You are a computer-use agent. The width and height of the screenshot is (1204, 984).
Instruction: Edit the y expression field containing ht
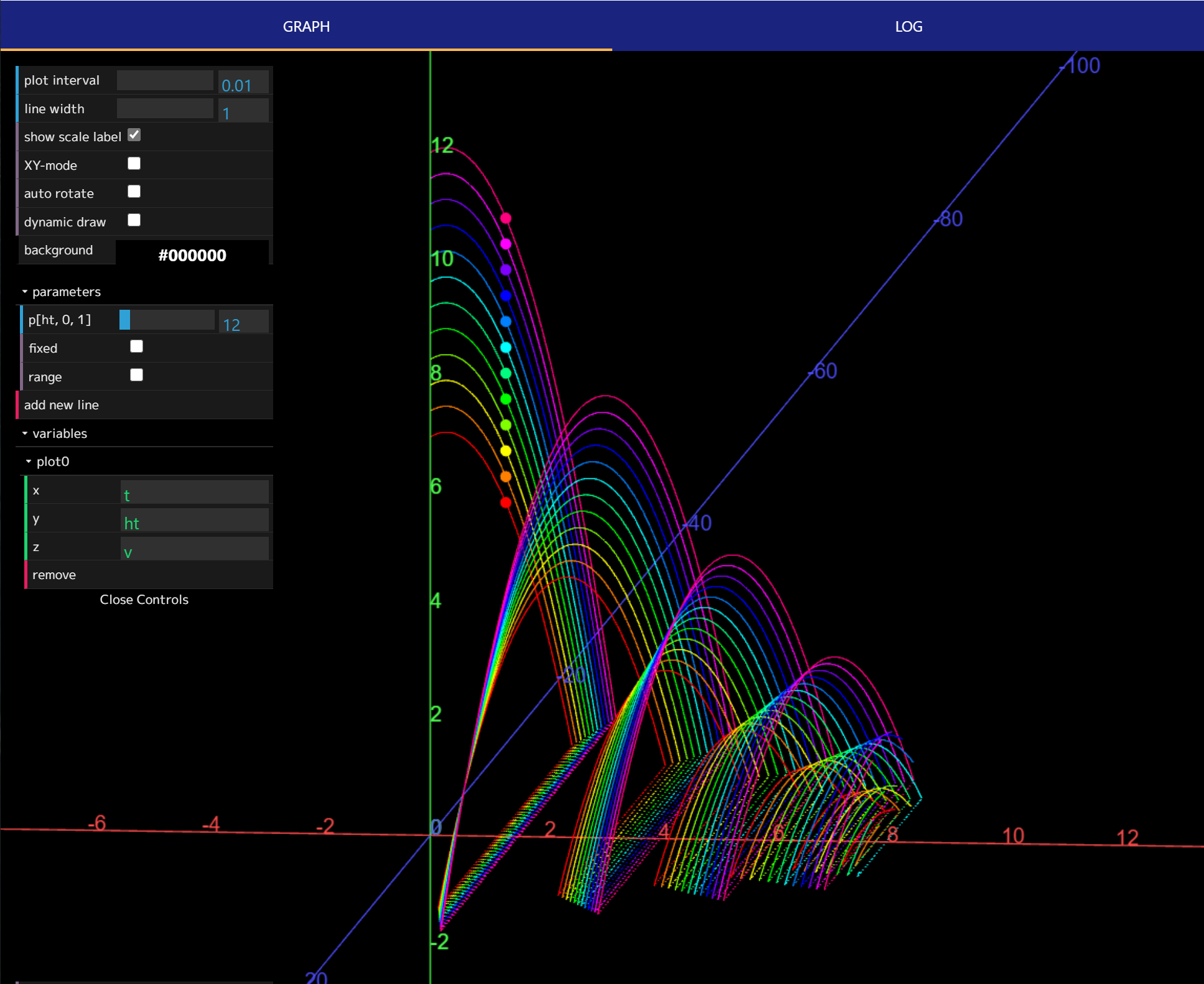click(194, 521)
